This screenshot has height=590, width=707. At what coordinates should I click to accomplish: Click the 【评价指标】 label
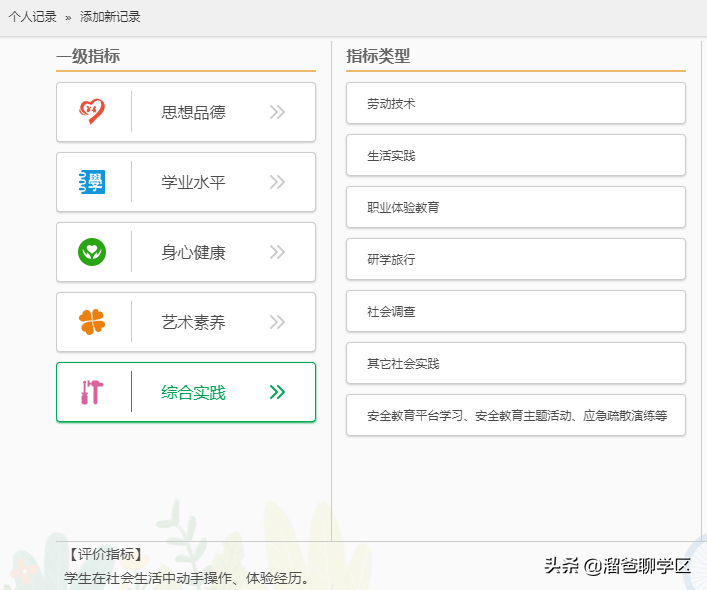[106, 554]
